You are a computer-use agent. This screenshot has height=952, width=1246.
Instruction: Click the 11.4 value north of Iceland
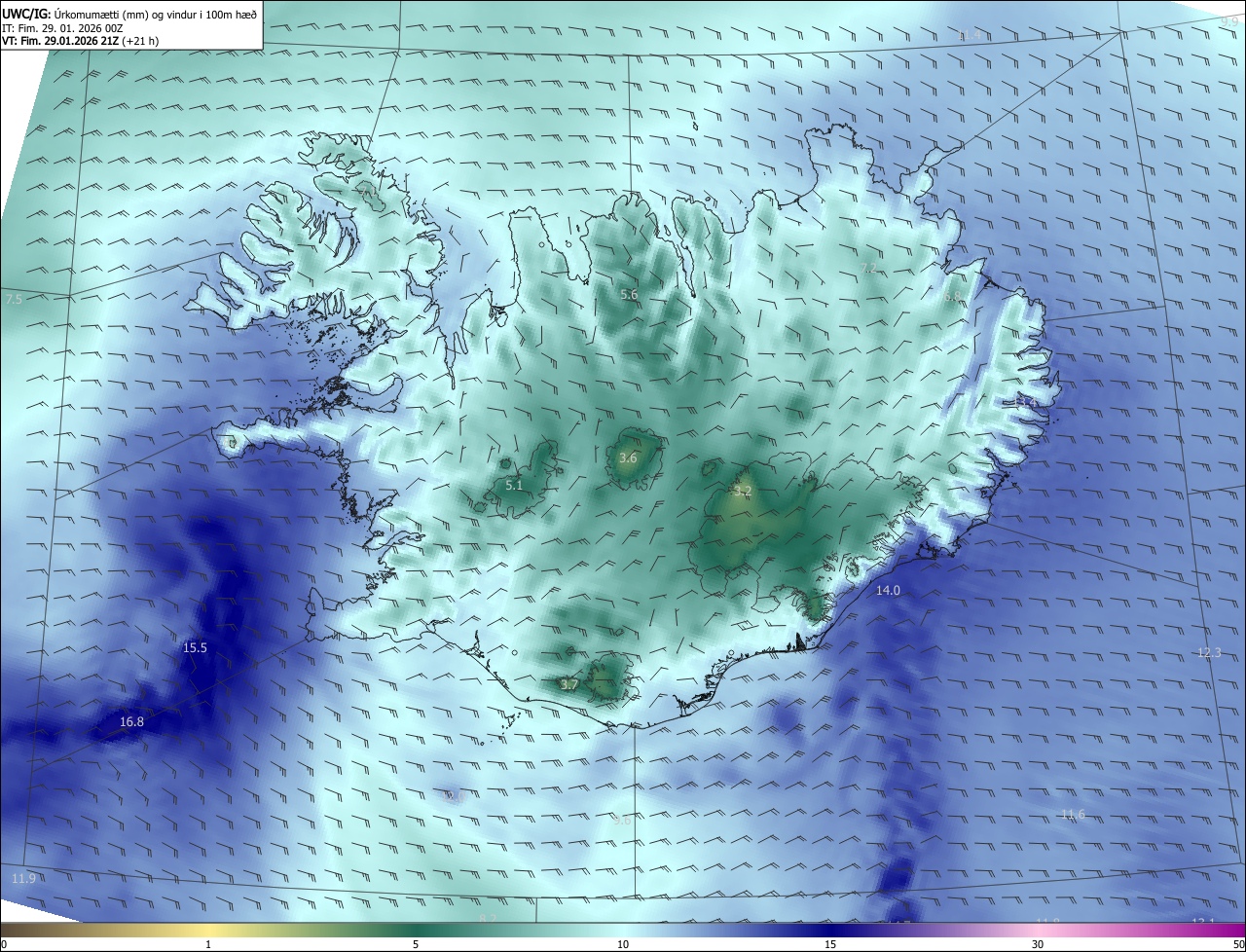(970, 35)
